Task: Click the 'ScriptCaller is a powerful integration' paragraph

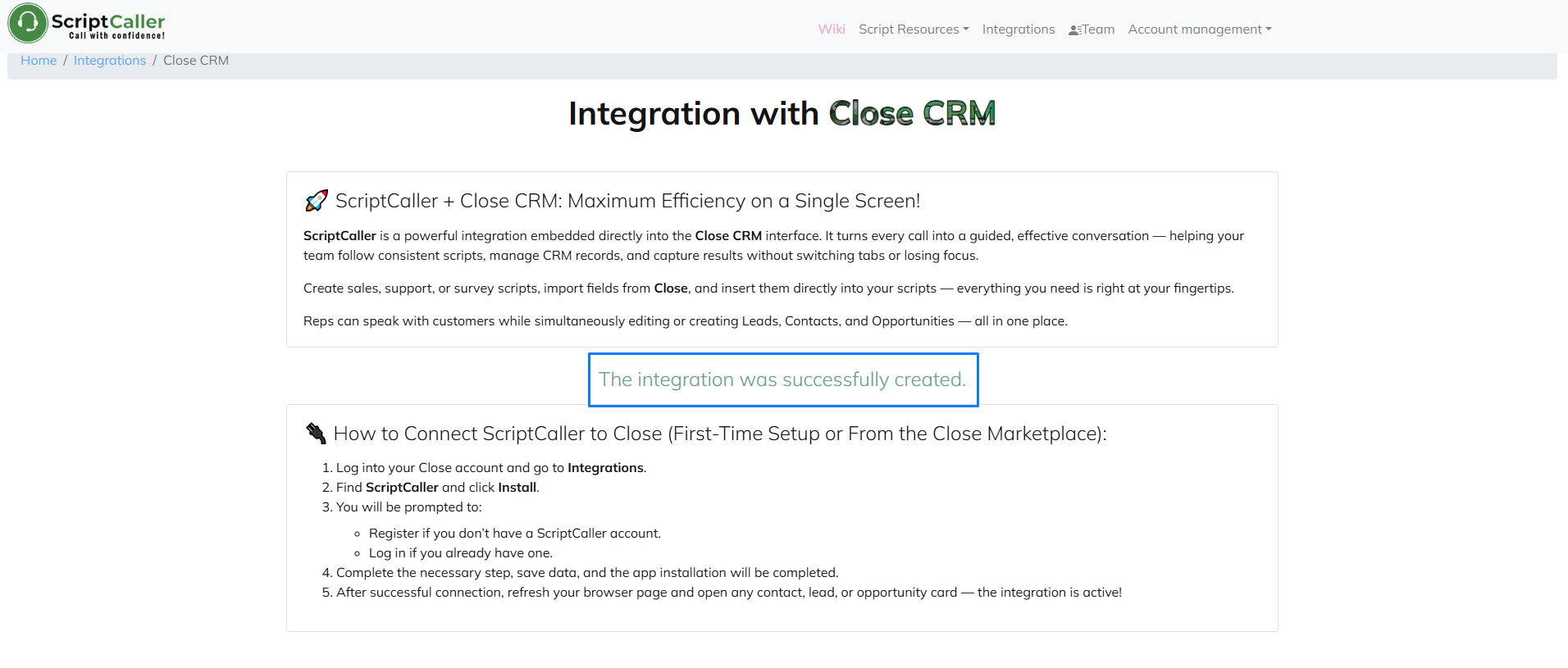Action: pos(773,246)
